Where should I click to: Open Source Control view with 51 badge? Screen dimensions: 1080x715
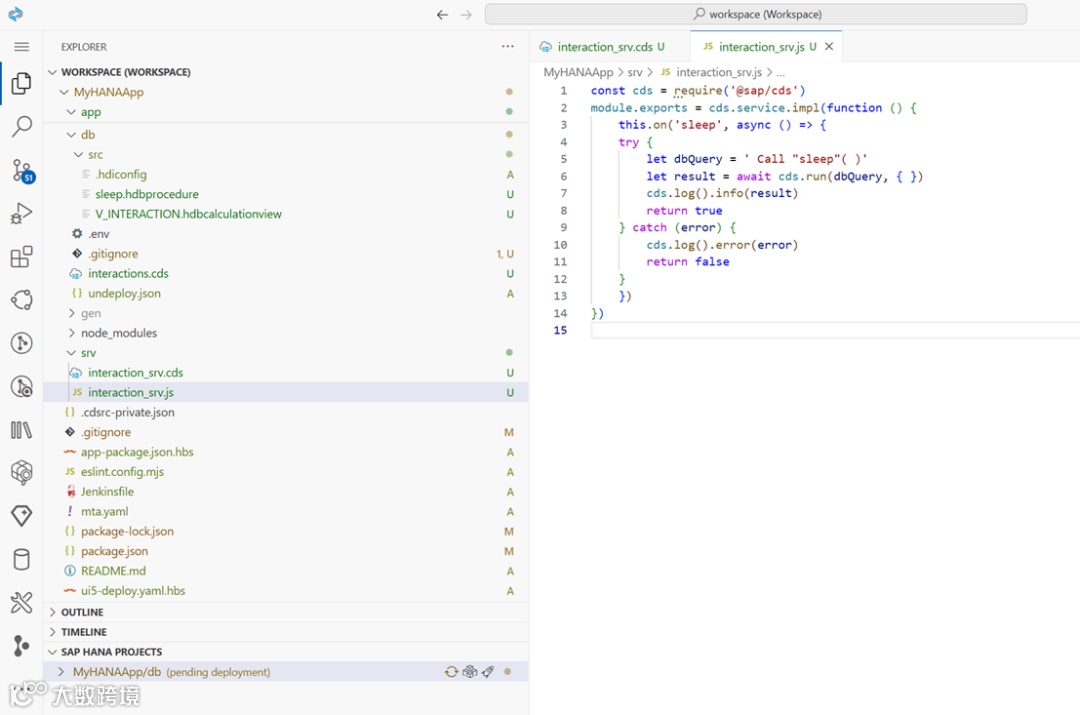click(x=21, y=170)
